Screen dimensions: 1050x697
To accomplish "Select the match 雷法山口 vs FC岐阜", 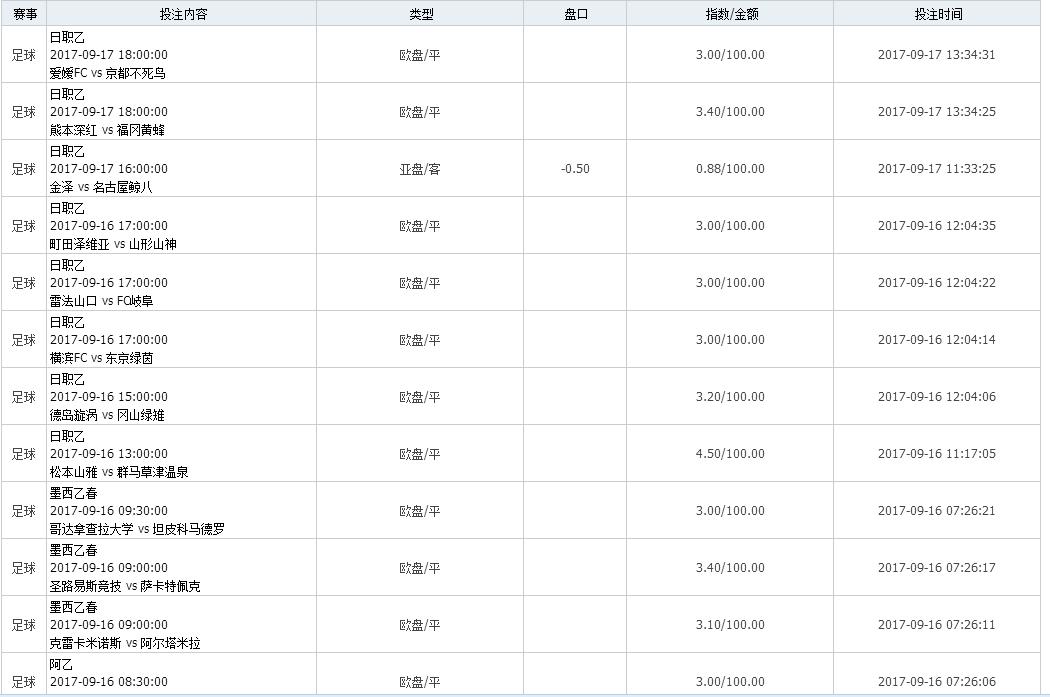I will [101, 301].
